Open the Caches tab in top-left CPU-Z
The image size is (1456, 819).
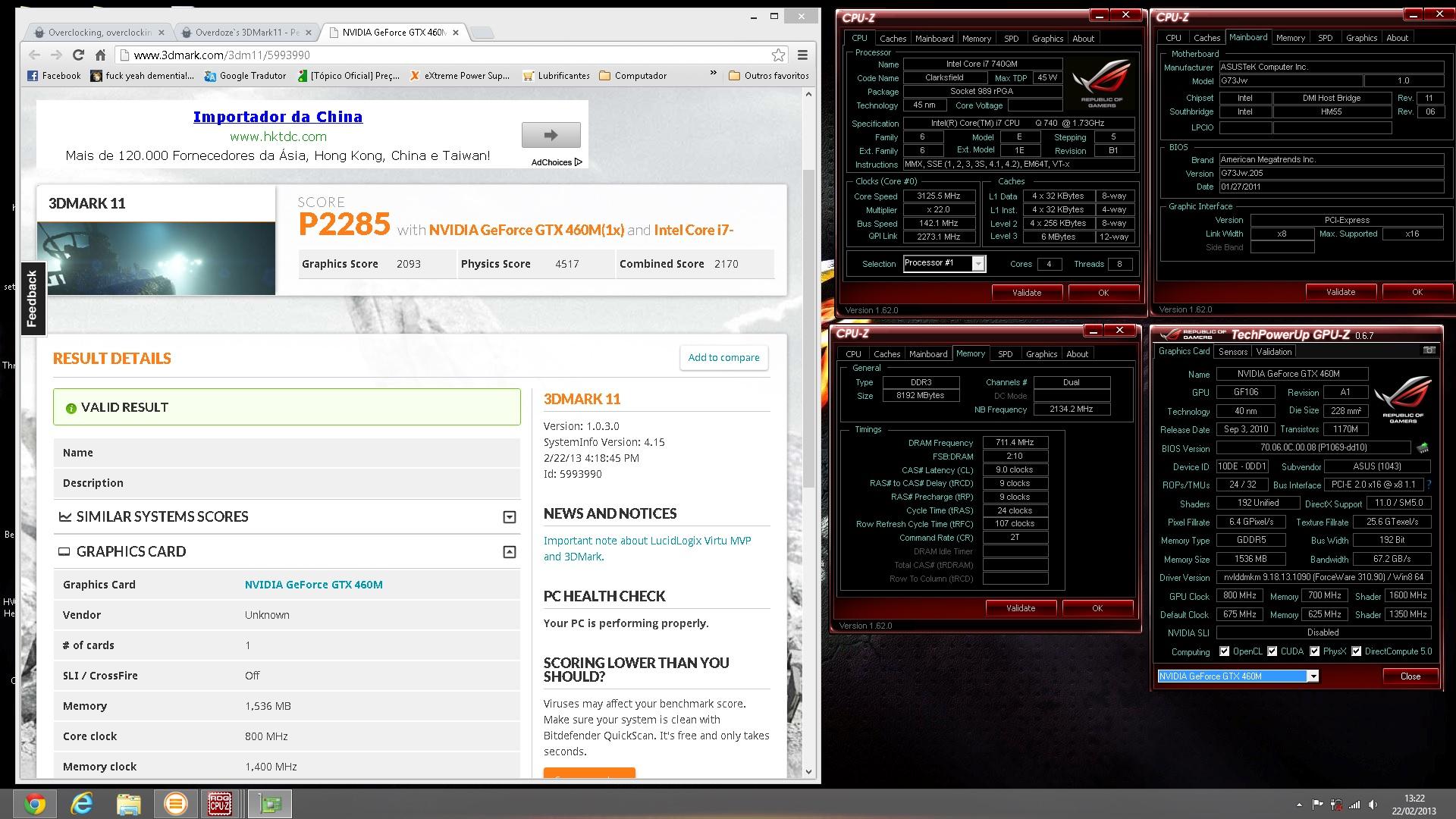(x=893, y=39)
